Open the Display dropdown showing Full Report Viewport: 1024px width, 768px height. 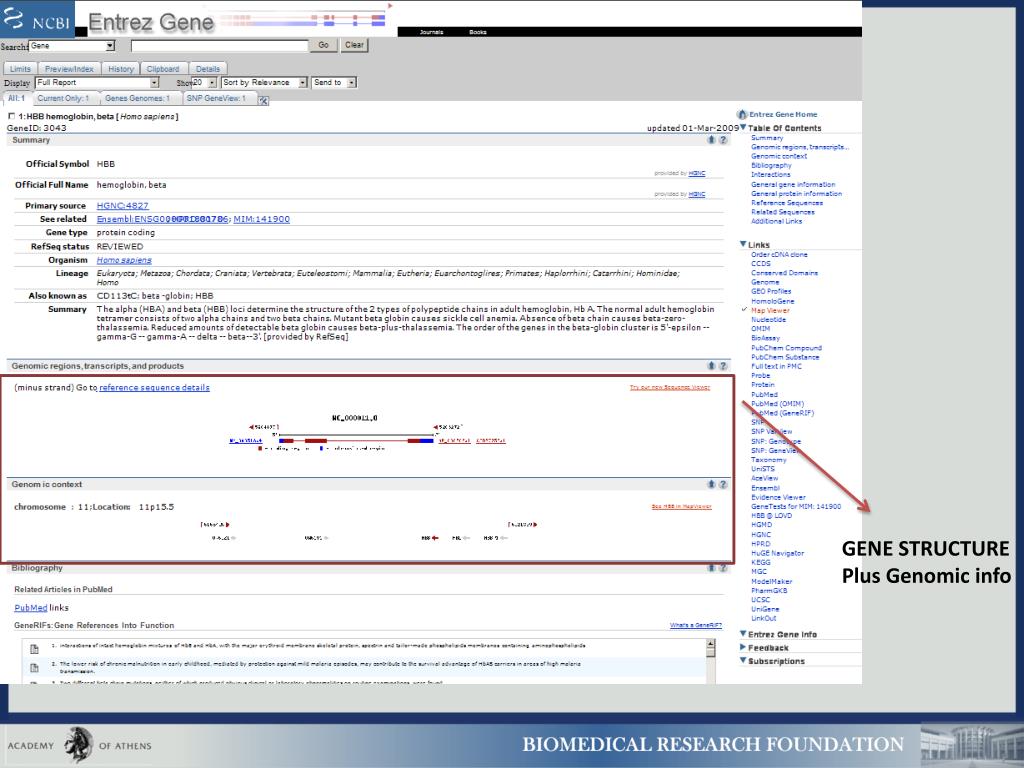point(97,83)
